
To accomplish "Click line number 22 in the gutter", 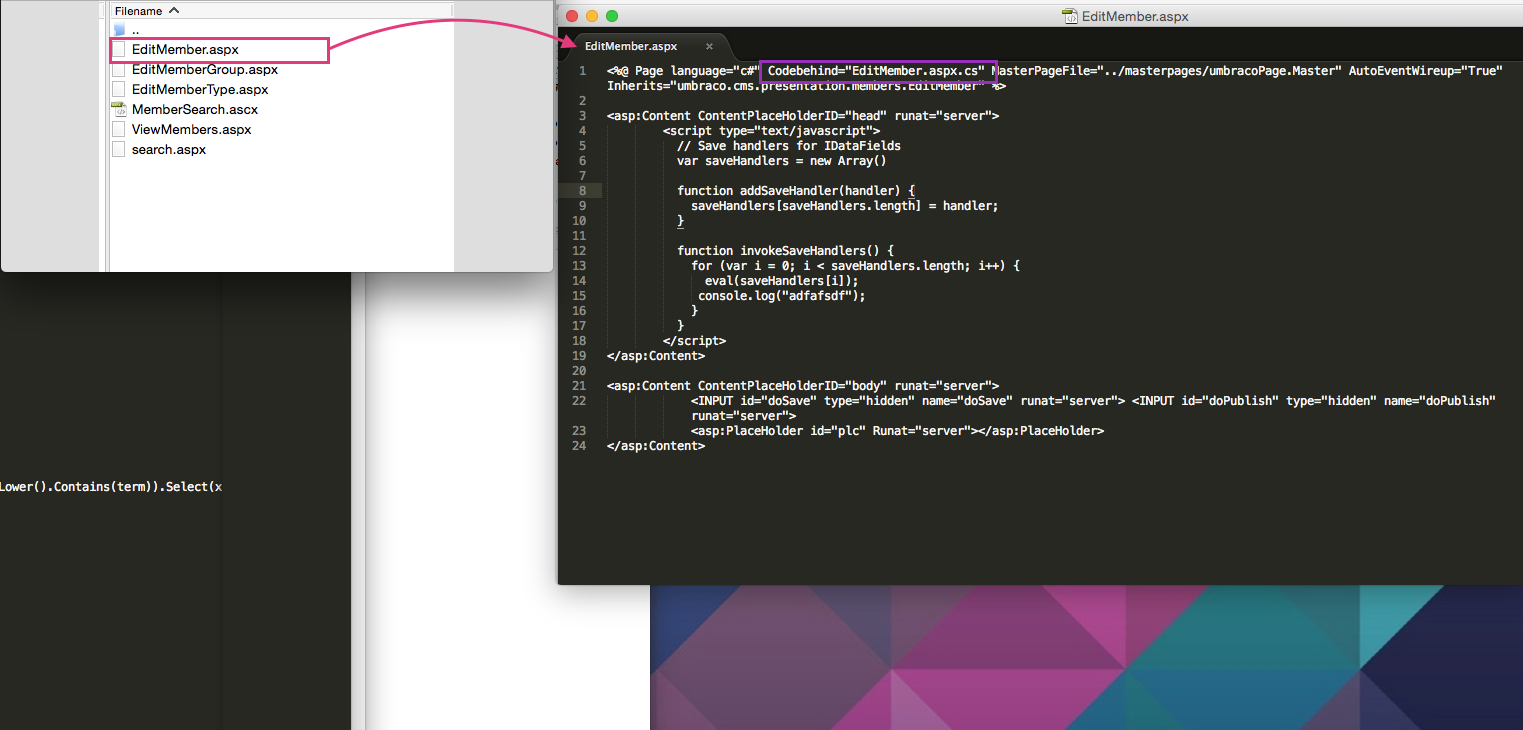I will 579,401.
